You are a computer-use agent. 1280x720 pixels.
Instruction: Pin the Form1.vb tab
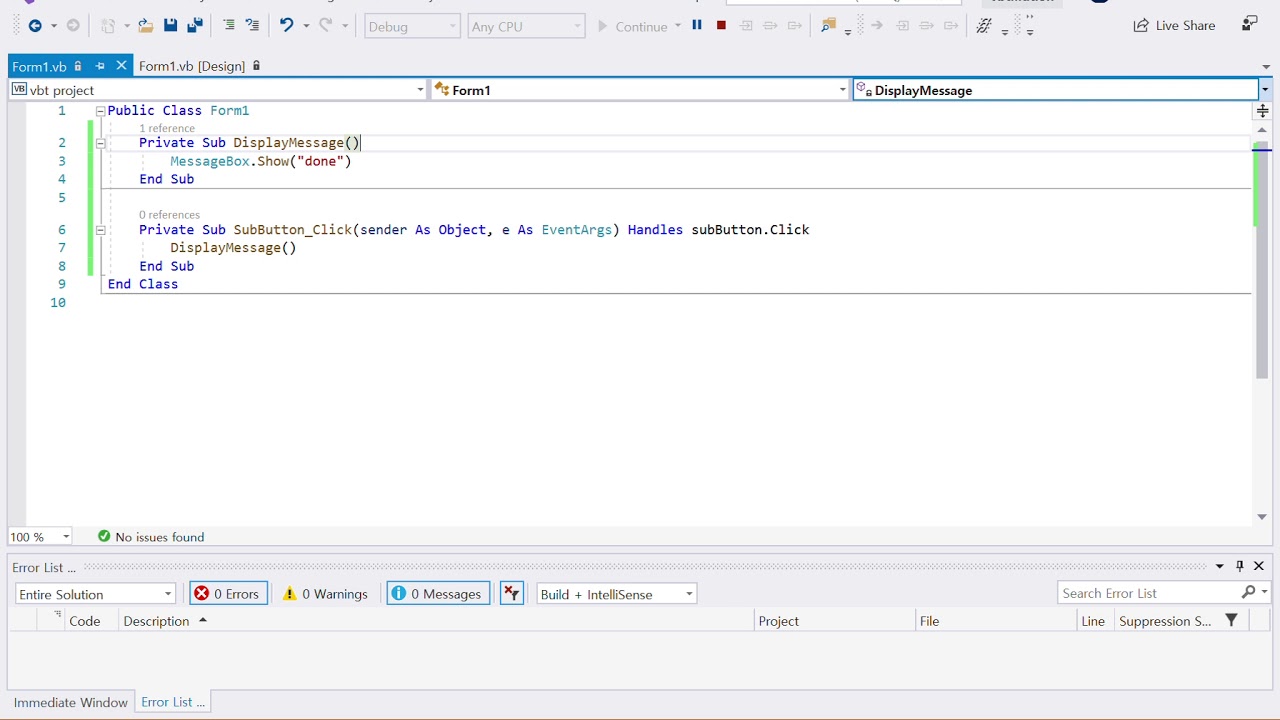click(100, 66)
